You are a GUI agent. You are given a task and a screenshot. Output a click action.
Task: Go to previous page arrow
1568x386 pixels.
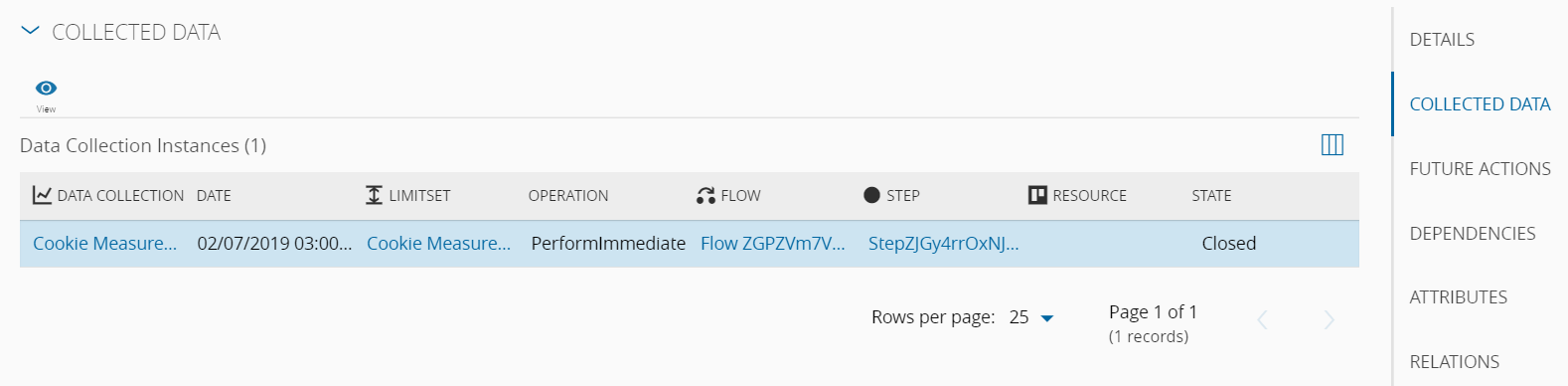pyautogui.click(x=1263, y=319)
